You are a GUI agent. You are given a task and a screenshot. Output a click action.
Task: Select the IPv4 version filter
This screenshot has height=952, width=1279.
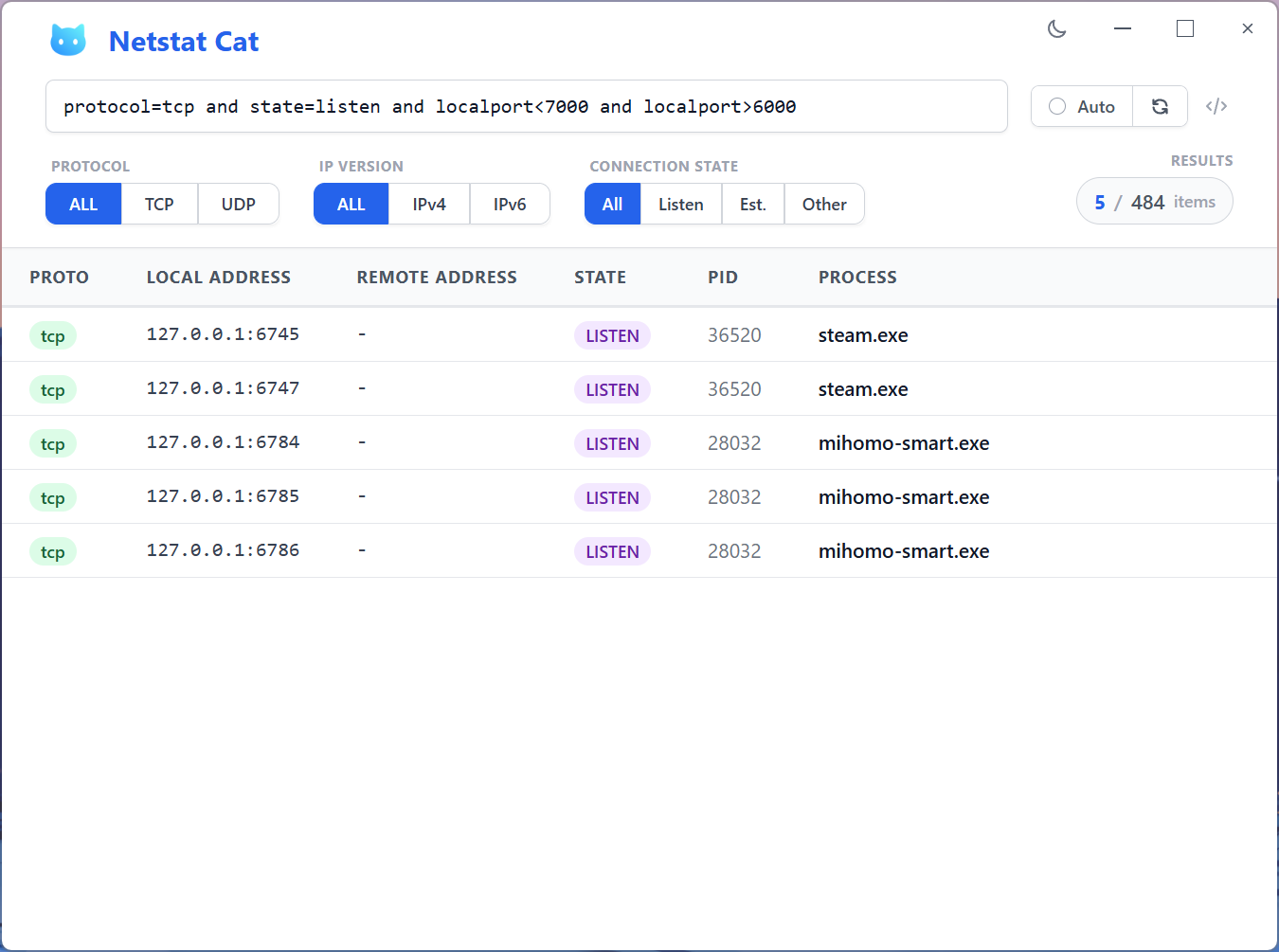pyautogui.click(x=429, y=204)
